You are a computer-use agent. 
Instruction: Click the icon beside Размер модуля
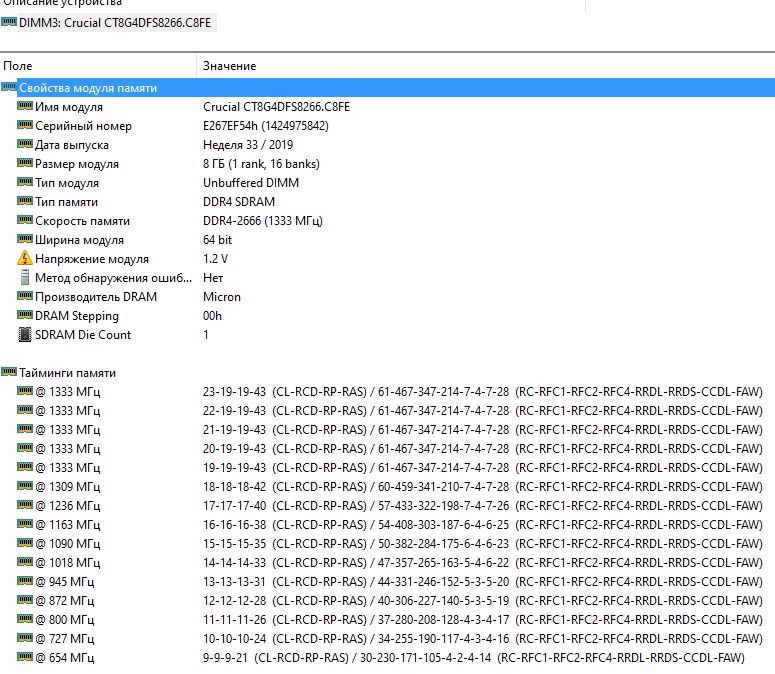[25, 163]
